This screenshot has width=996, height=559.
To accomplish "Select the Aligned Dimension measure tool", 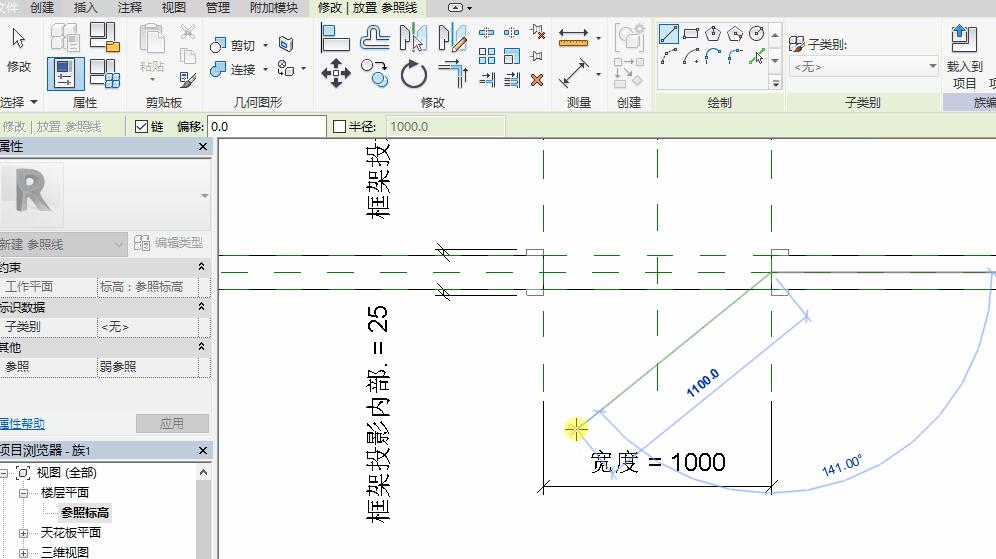I will [x=574, y=38].
